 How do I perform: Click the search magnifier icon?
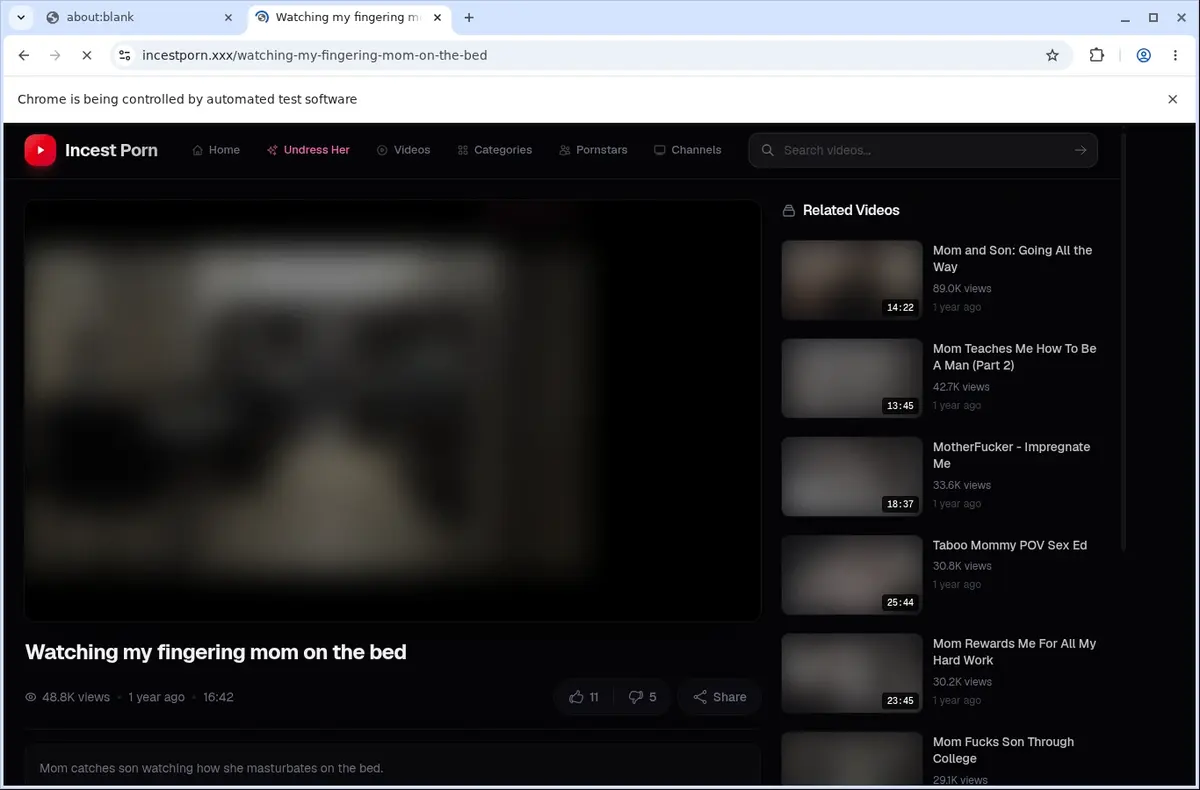point(768,150)
